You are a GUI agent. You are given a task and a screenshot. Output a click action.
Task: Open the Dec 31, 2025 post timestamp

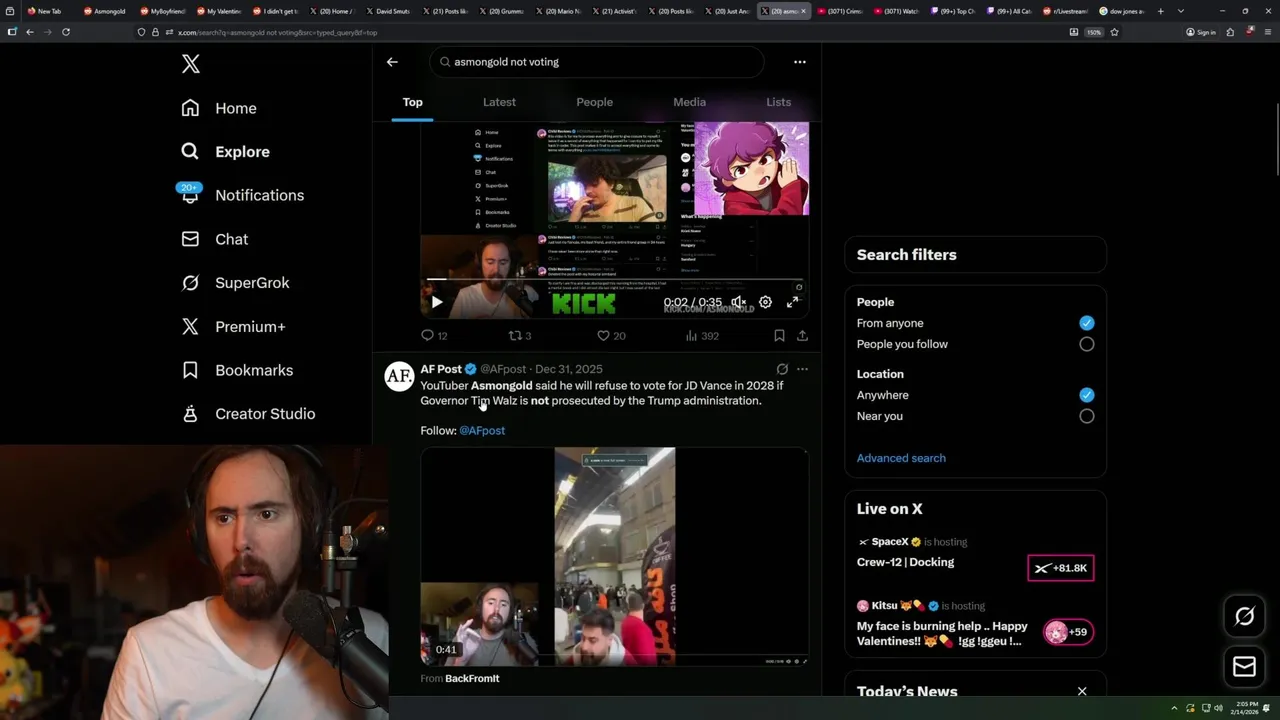[569, 369]
